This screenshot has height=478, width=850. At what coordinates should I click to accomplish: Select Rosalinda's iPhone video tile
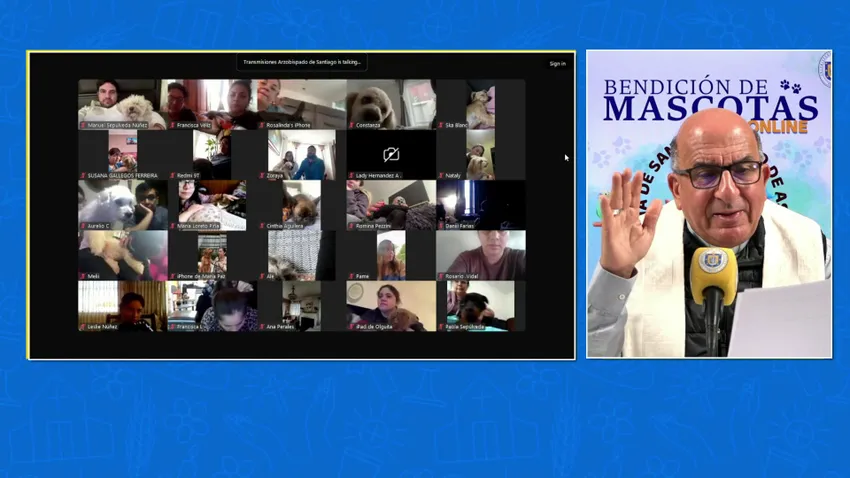[301, 104]
